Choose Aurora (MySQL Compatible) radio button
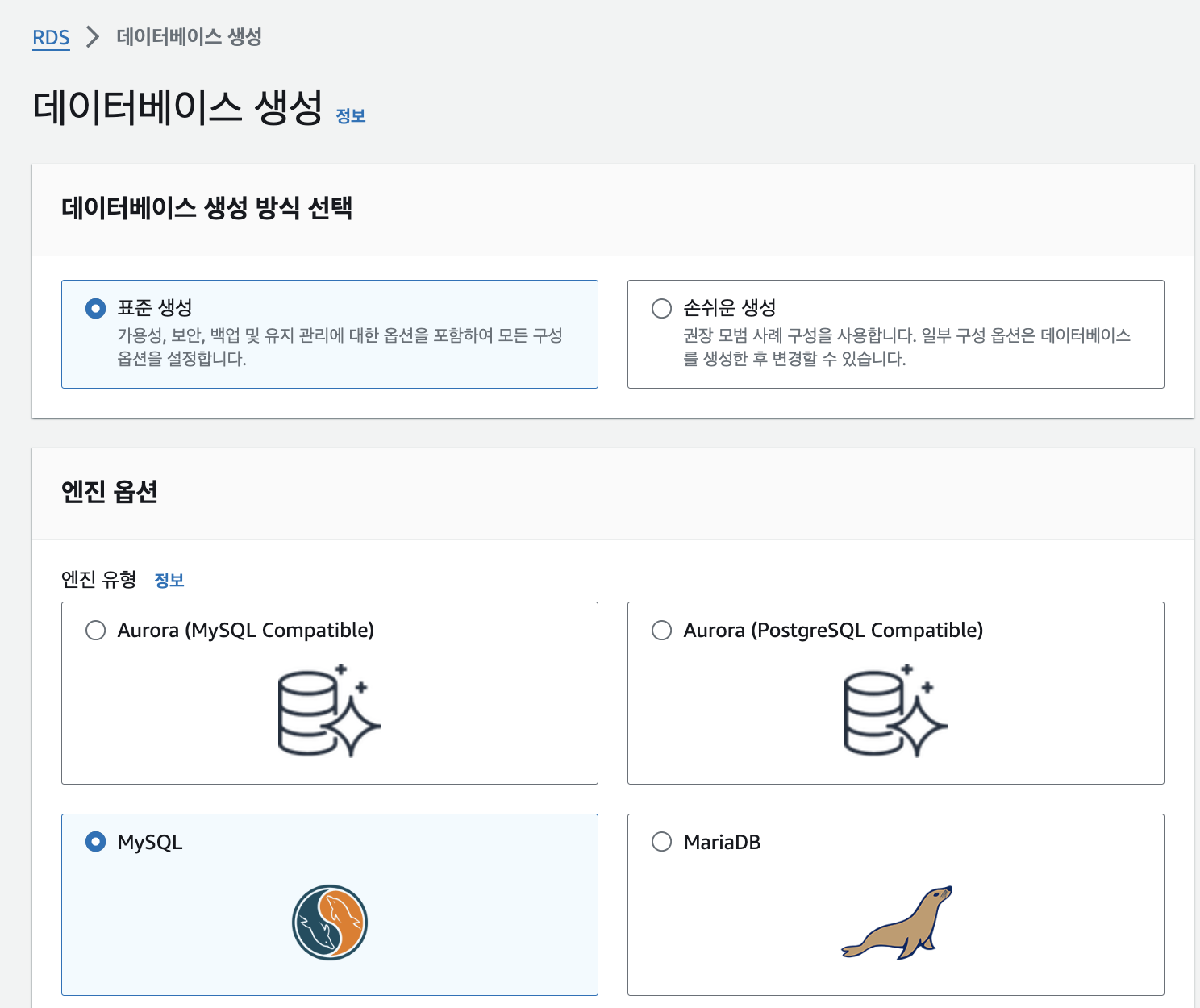The height and width of the screenshot is (1008, 1200). 96,630
